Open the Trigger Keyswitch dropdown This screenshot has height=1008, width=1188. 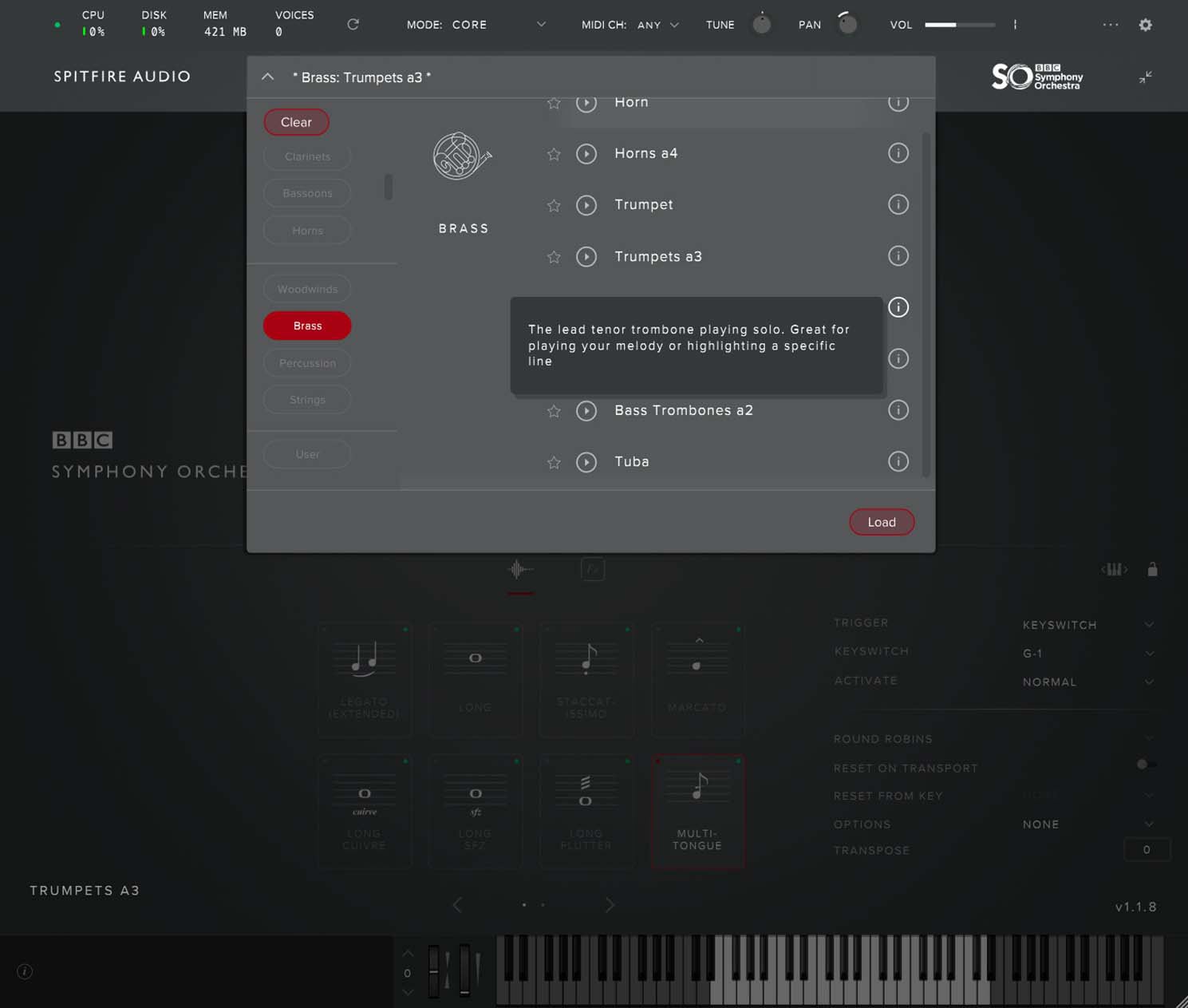click(x=1088, y=625)
